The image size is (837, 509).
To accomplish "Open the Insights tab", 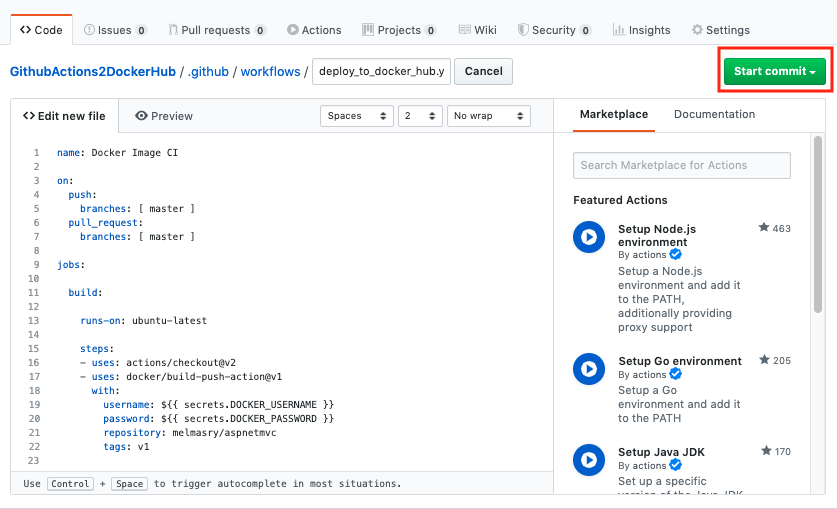I will coord(641,30).
